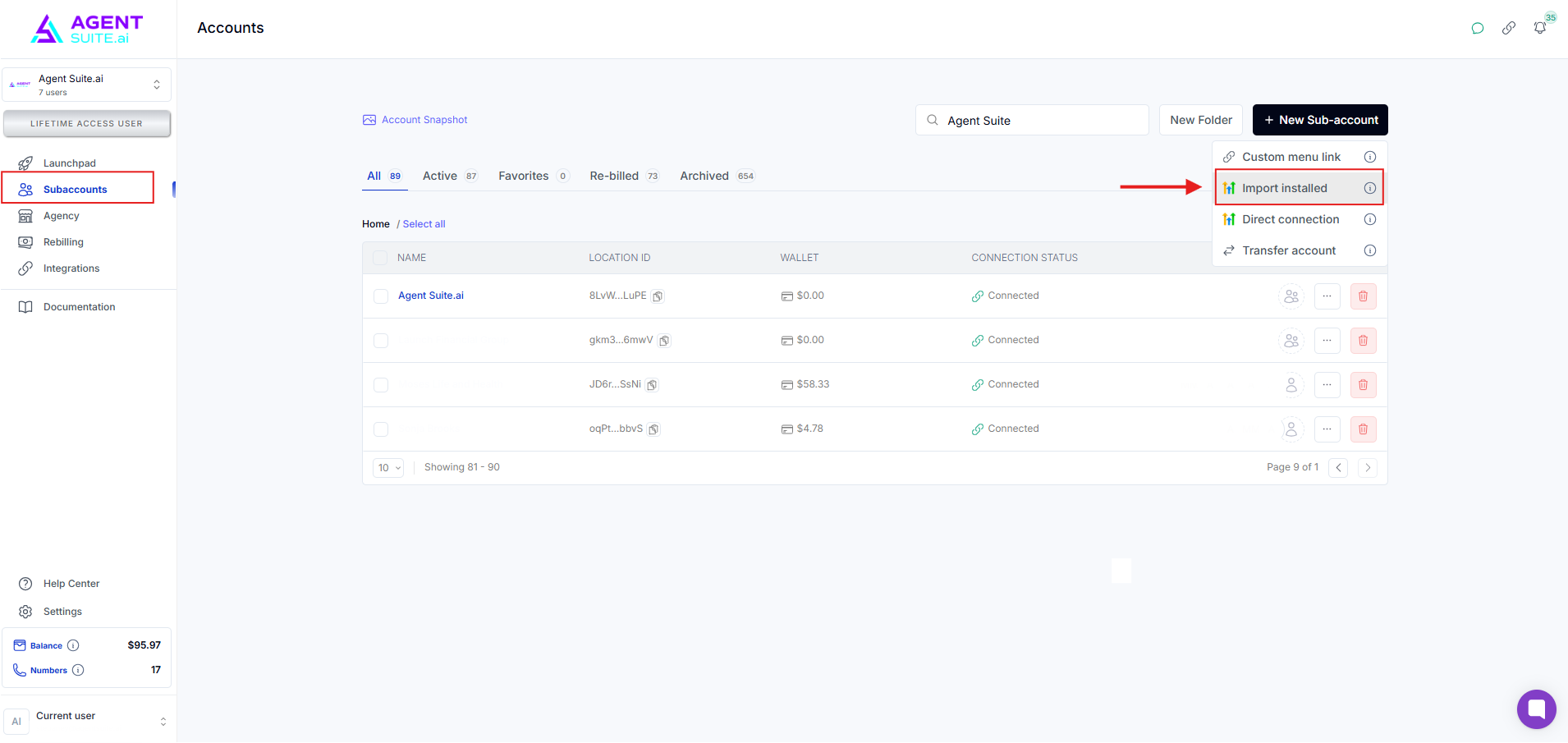Show info for Import installed

coord(1370,188)
